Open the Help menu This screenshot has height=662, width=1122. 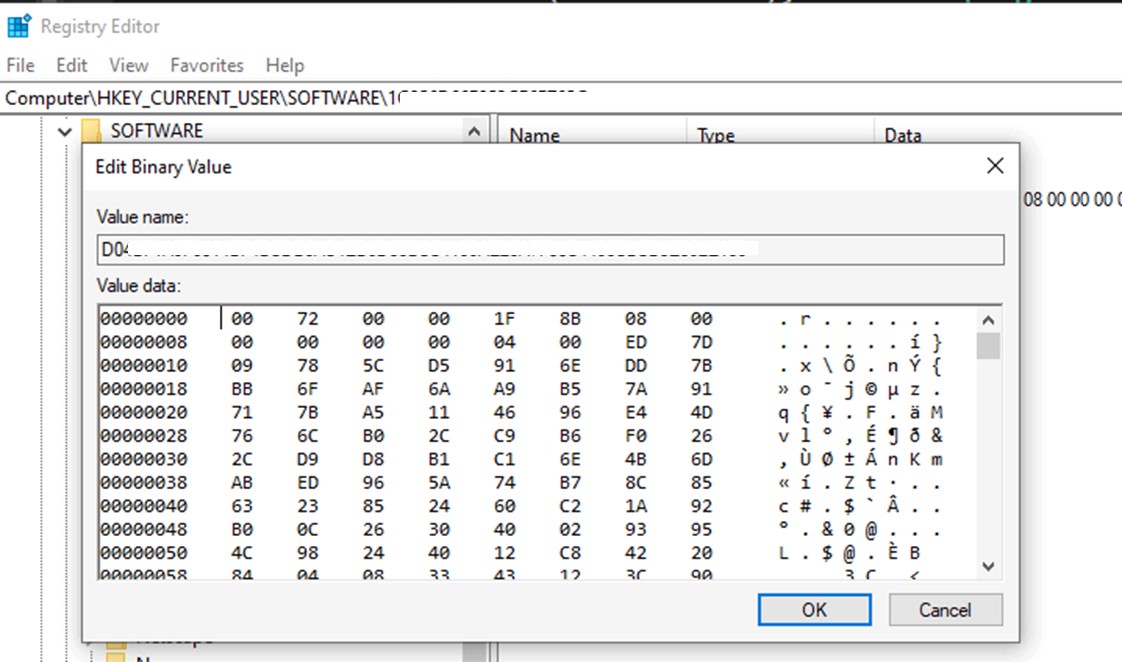click(285, 65)
